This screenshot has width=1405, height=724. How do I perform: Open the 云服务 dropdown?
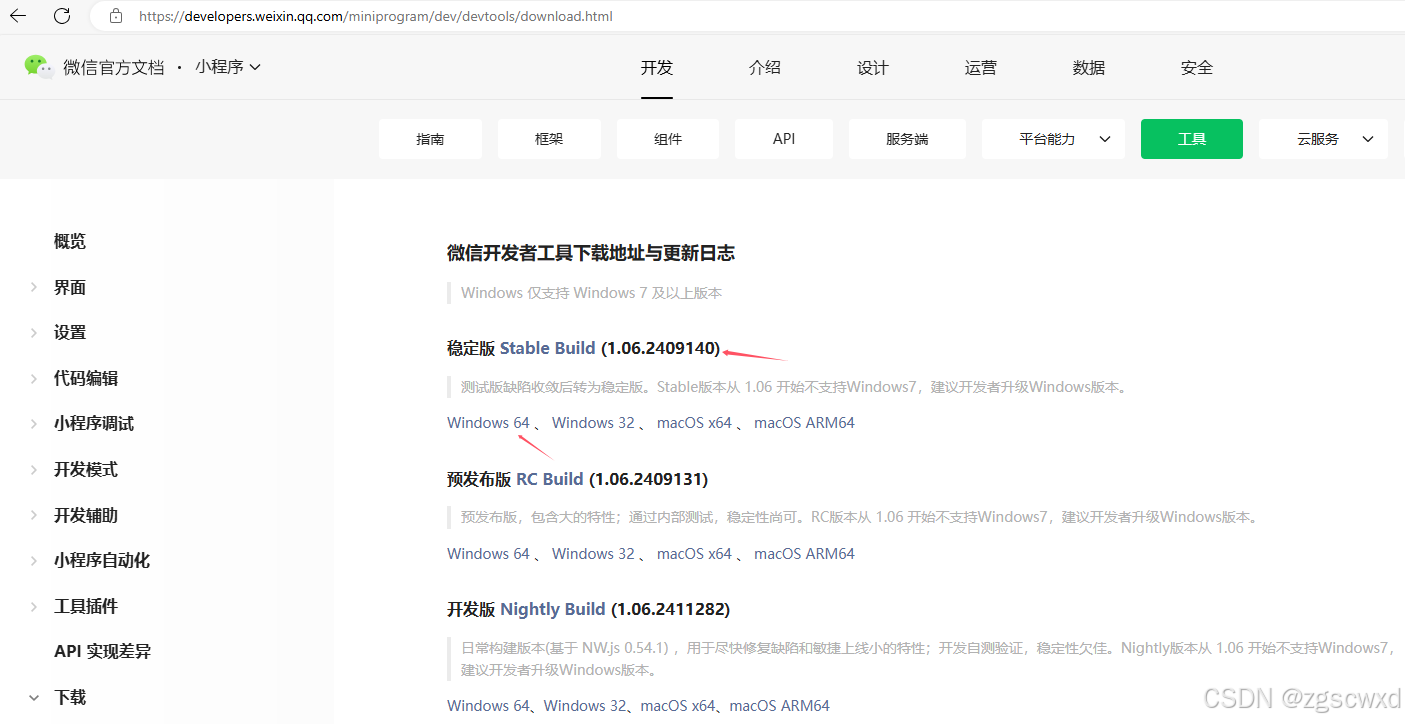[x=1323, y=139]
